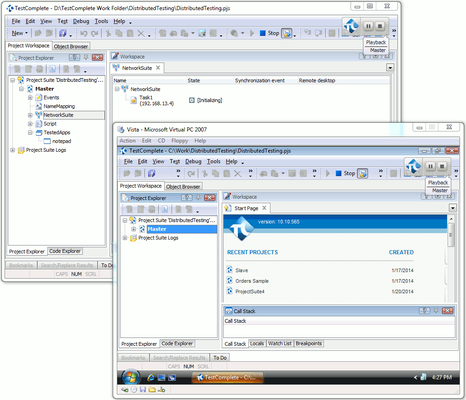
Task: Collapse Master project node in back window
Action: tap(21, 89)
